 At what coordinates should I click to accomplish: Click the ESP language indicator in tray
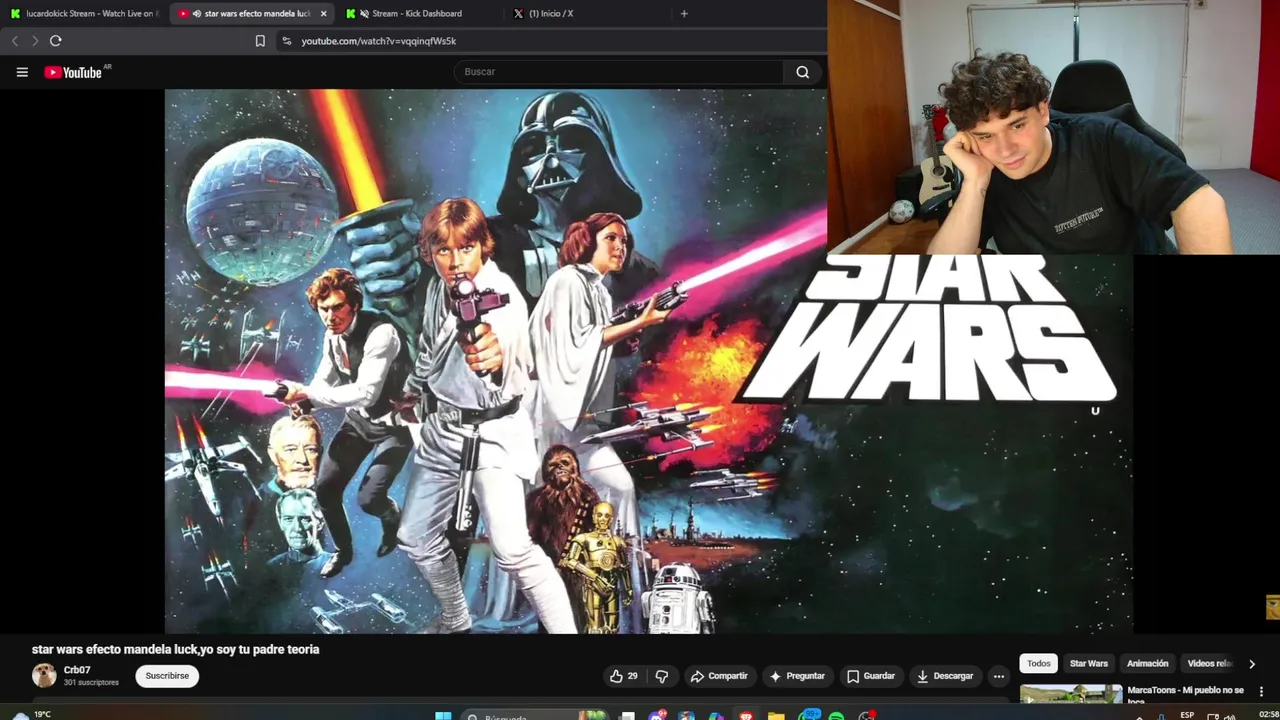(x=1187, y=715)
